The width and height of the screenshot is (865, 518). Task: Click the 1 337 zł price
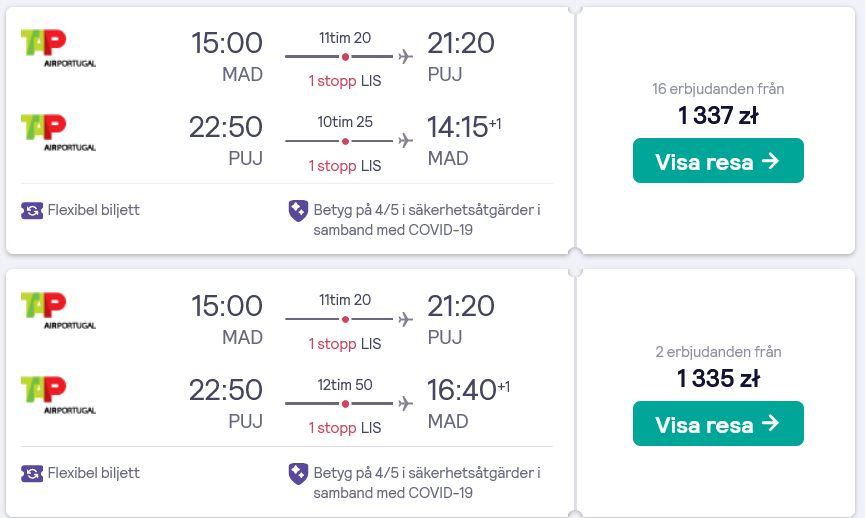(x=718, y=116)
